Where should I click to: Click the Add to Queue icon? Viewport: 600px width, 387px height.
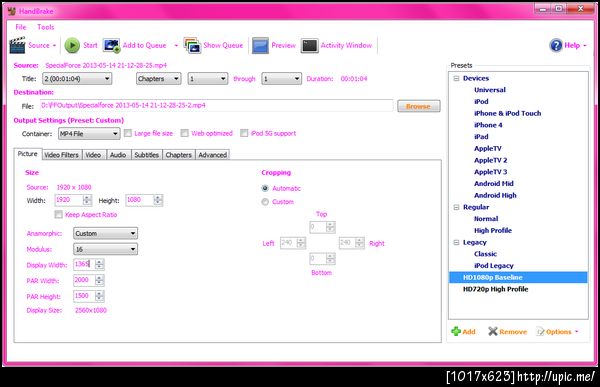click(111, 46)
